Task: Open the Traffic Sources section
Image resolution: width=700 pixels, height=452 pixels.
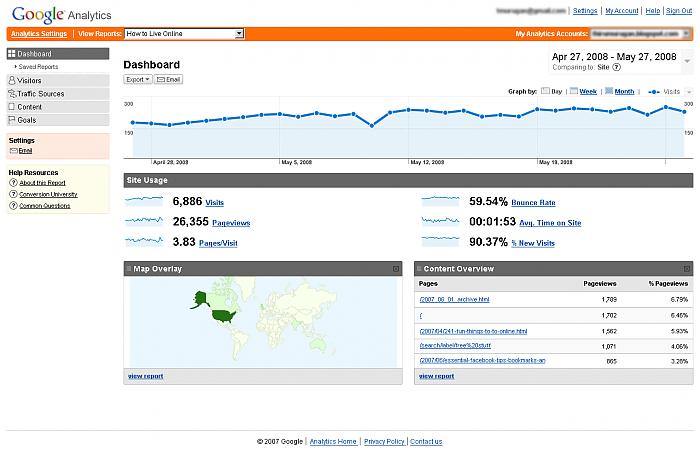Action: 58,94
